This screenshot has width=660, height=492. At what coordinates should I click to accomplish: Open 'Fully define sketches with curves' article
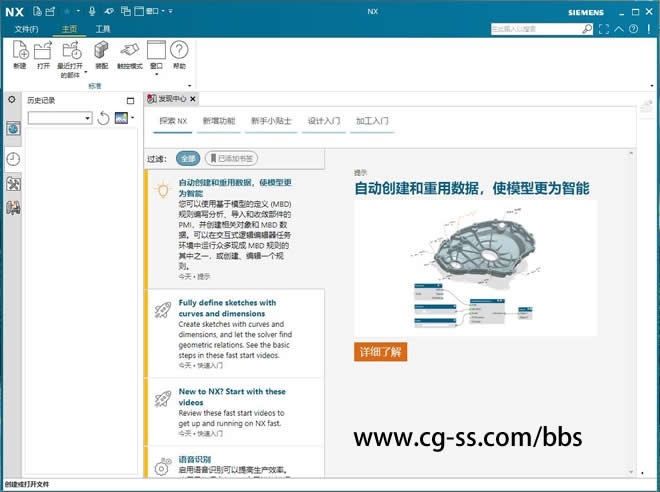(227, 308)
